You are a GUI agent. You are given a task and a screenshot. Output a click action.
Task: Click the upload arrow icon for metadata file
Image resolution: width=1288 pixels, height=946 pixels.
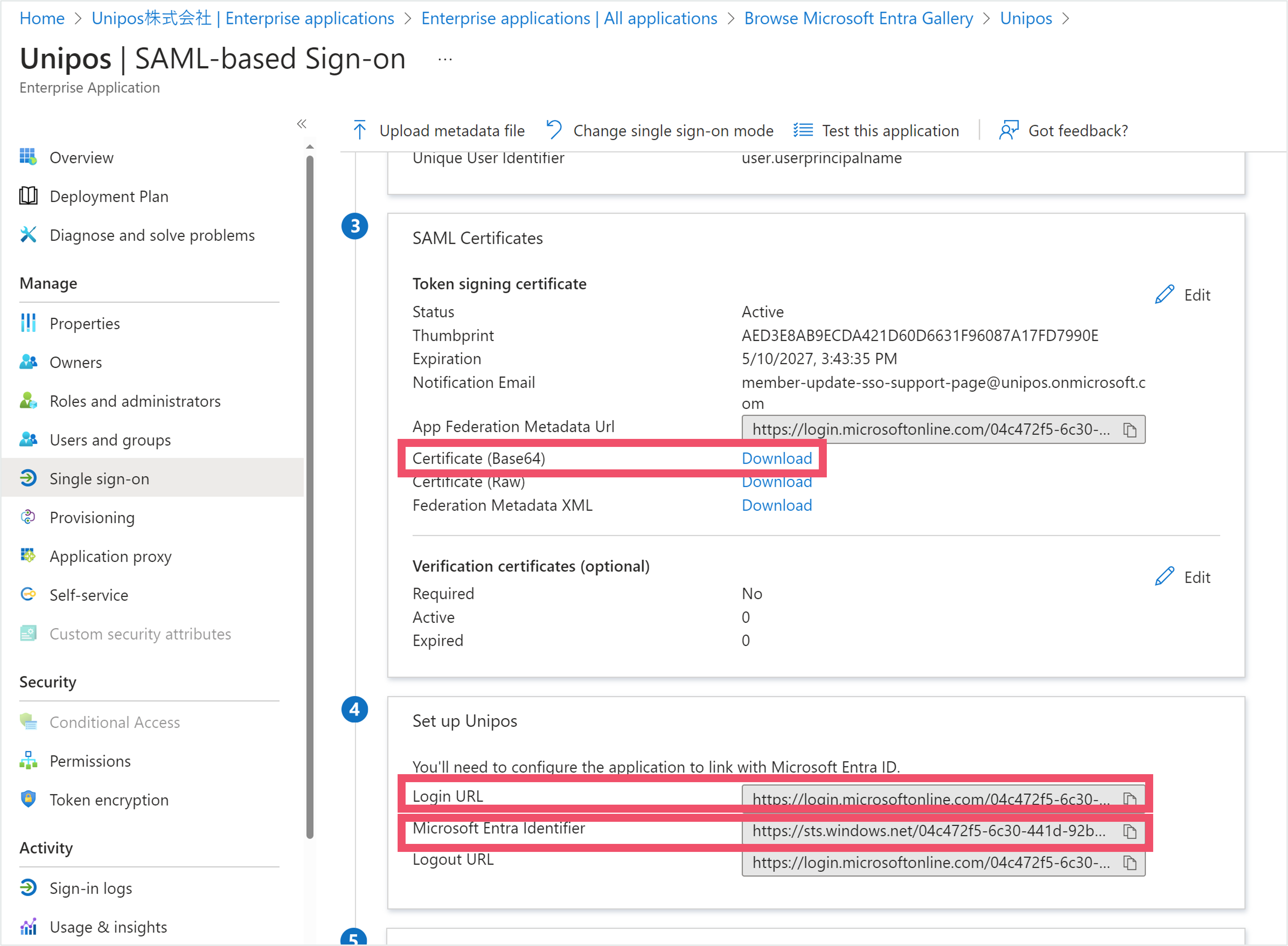(360, 131)
